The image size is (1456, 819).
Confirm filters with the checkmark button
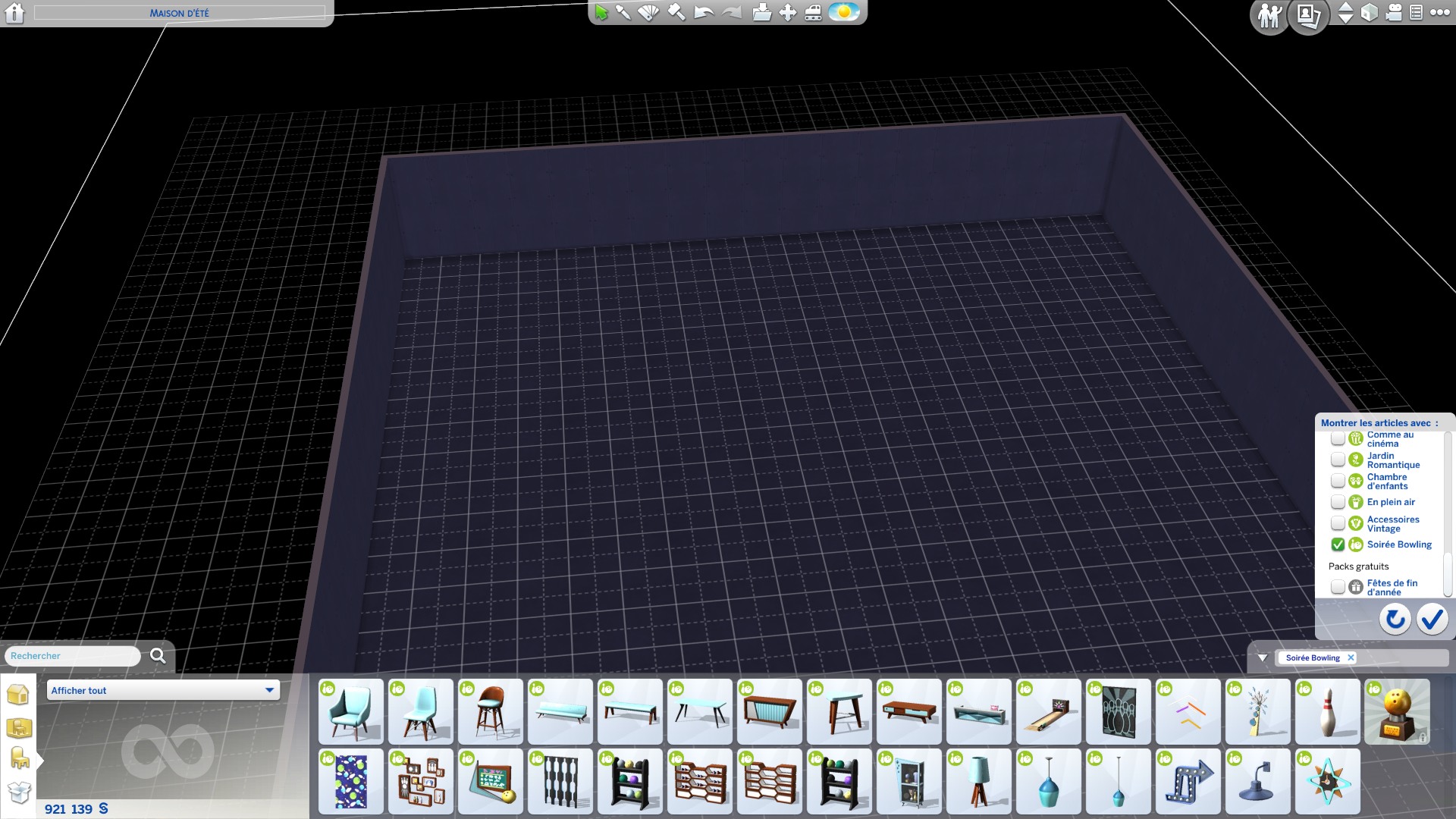click(x=1432, y=620)
